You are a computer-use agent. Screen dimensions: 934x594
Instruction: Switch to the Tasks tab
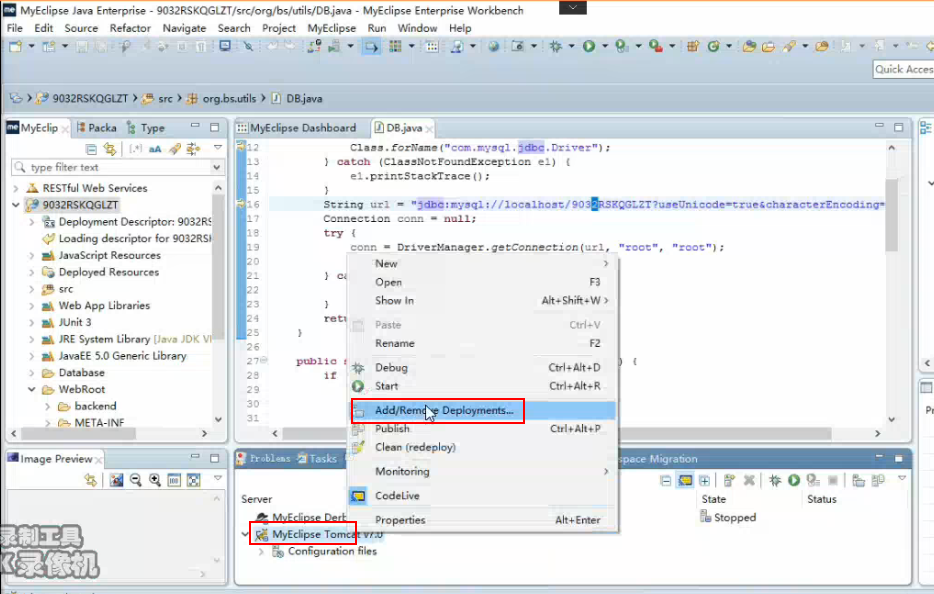pyautogui.click(x=317, y=458)
